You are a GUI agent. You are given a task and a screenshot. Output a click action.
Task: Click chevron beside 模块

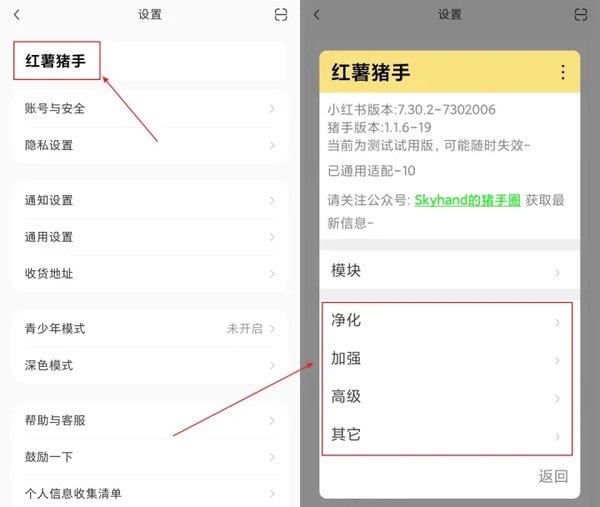click(557, 272)
